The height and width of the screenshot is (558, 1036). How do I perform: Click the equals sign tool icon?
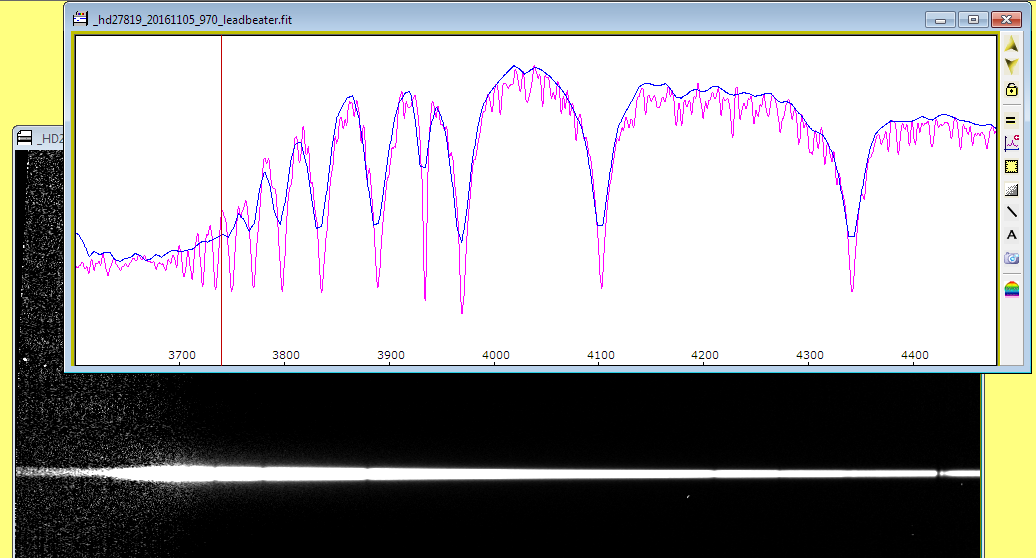pos(1011,119)
